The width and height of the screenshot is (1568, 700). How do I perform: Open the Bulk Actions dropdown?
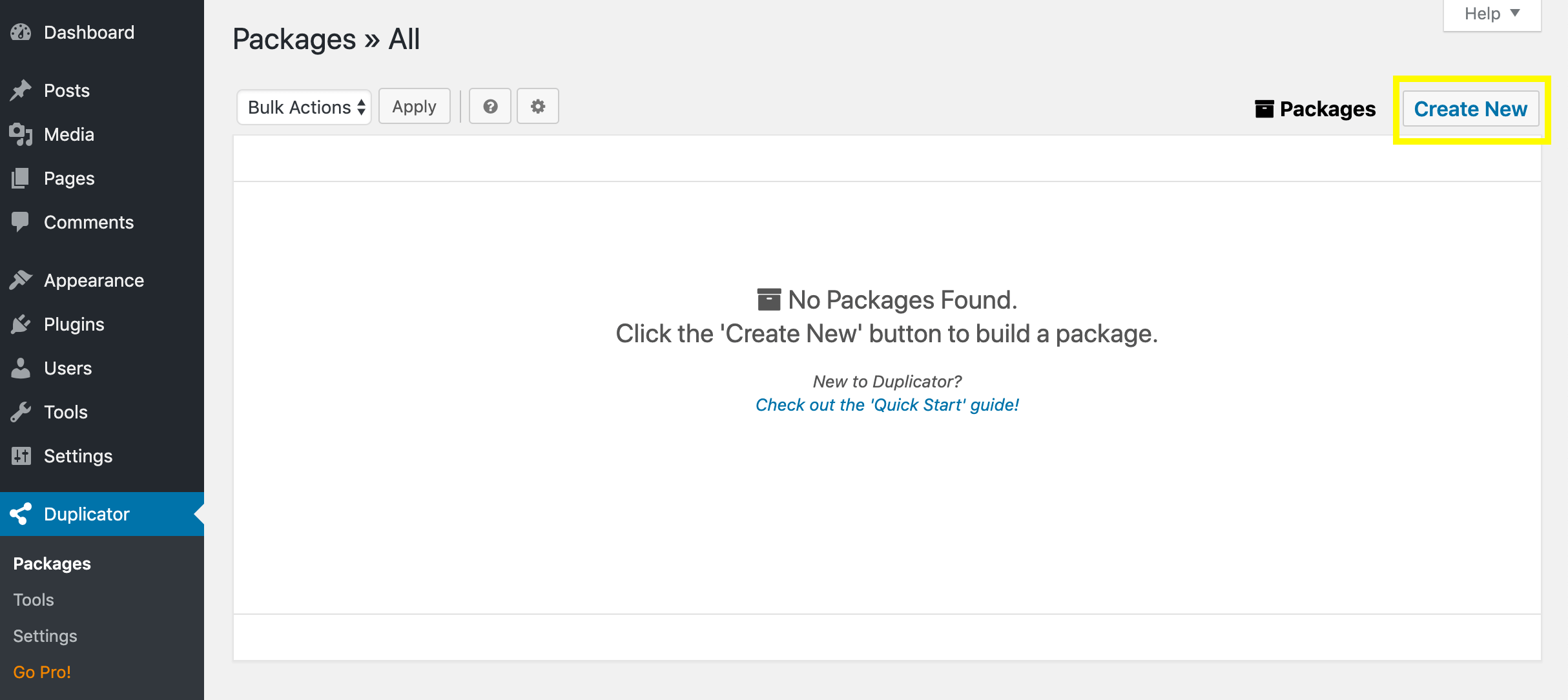304,107
